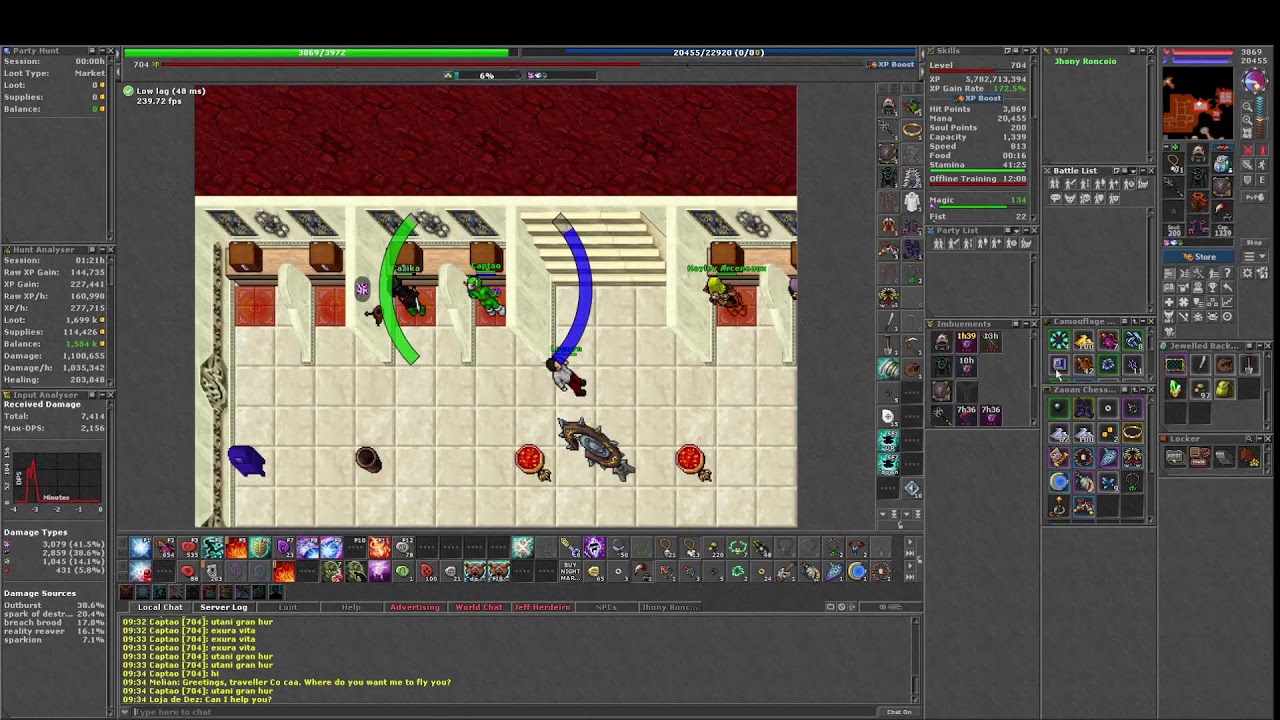Open the Advertising chat tab
Image resolution: width=1280 pixels, height=720 pixels.
415,607
